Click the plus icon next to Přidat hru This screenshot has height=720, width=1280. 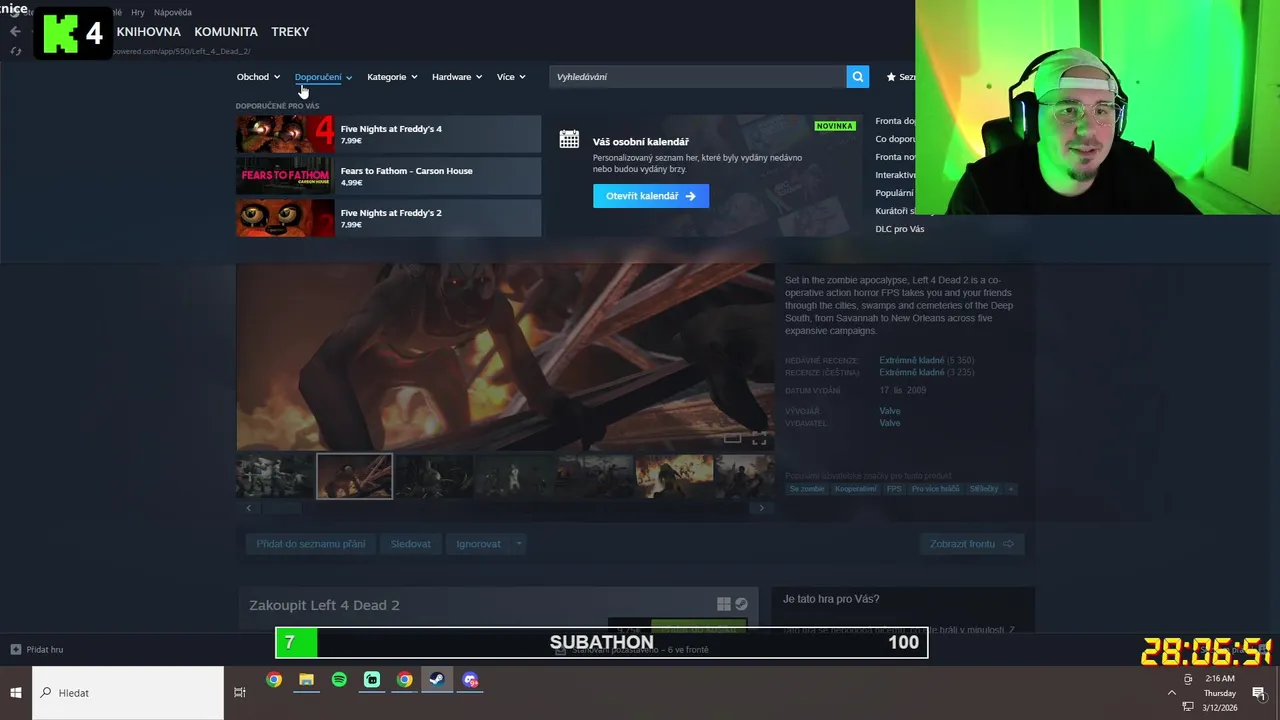[15, 649]
